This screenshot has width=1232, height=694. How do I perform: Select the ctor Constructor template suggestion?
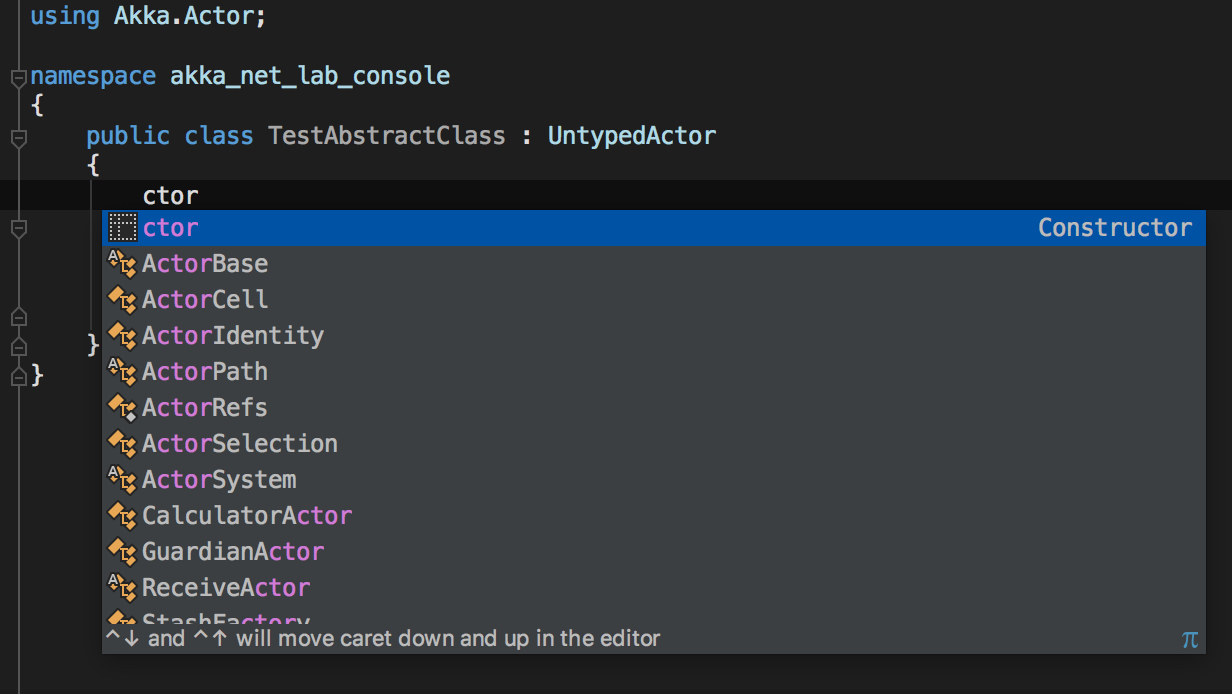(600, 228)
